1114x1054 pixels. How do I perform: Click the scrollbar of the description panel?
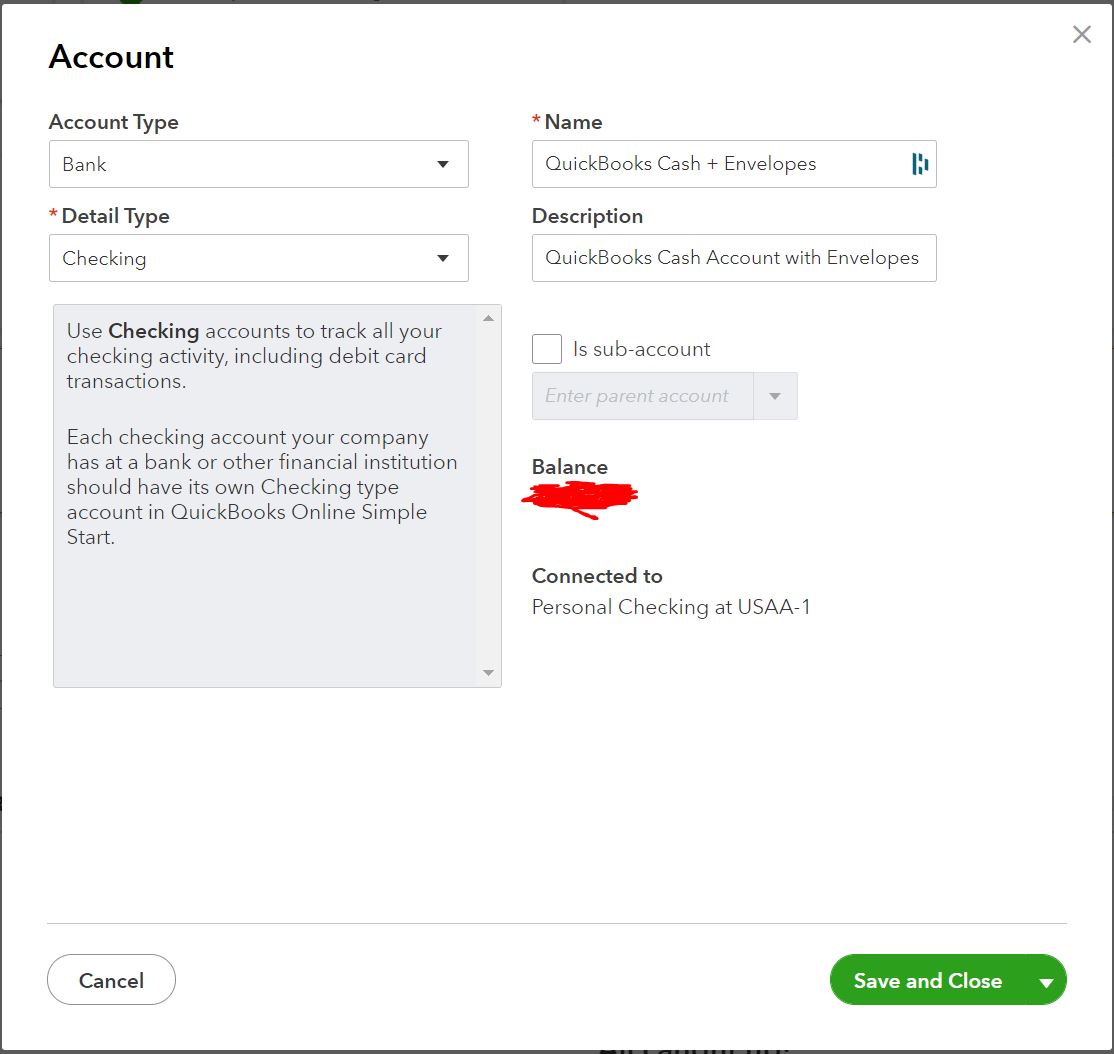click(488, 495)
